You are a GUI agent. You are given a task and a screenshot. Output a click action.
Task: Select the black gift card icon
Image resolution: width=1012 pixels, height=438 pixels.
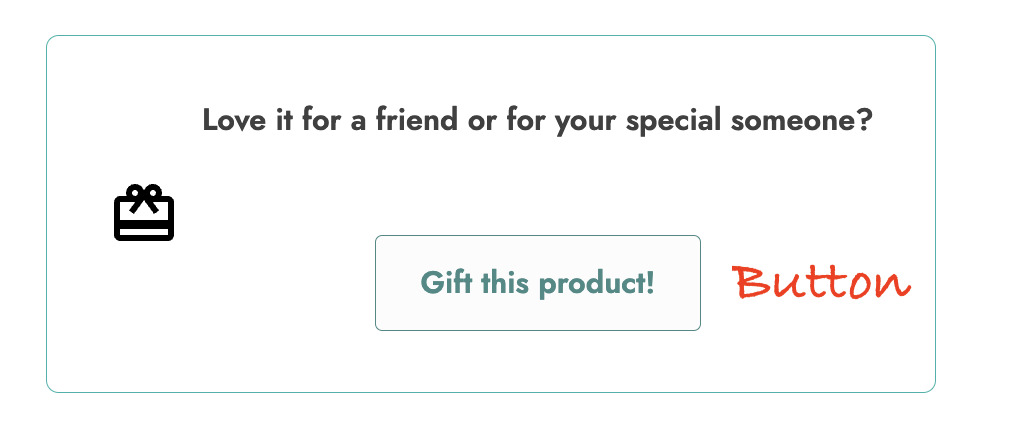[x=144, y=212]
